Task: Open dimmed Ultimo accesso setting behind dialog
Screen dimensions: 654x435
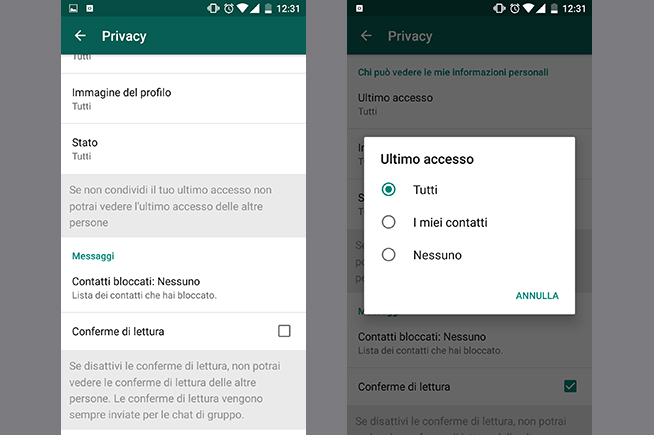Action: coord(469,104)
